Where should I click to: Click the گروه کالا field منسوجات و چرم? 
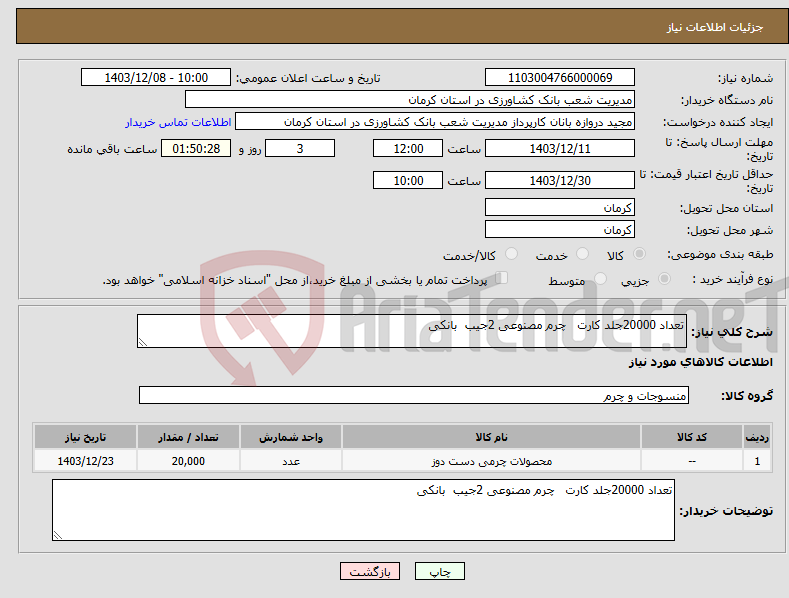[414, 395]
